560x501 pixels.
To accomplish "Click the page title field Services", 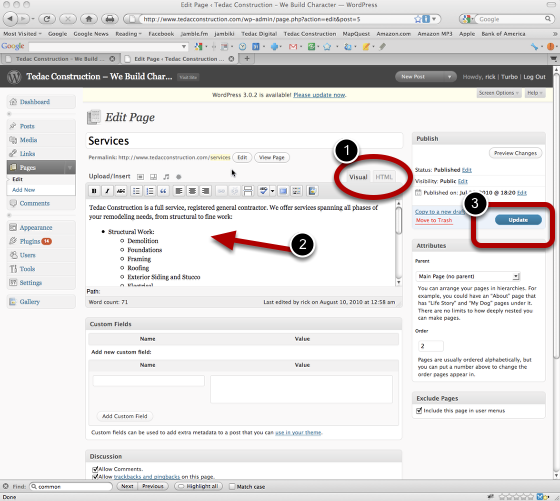I will 244,141.
